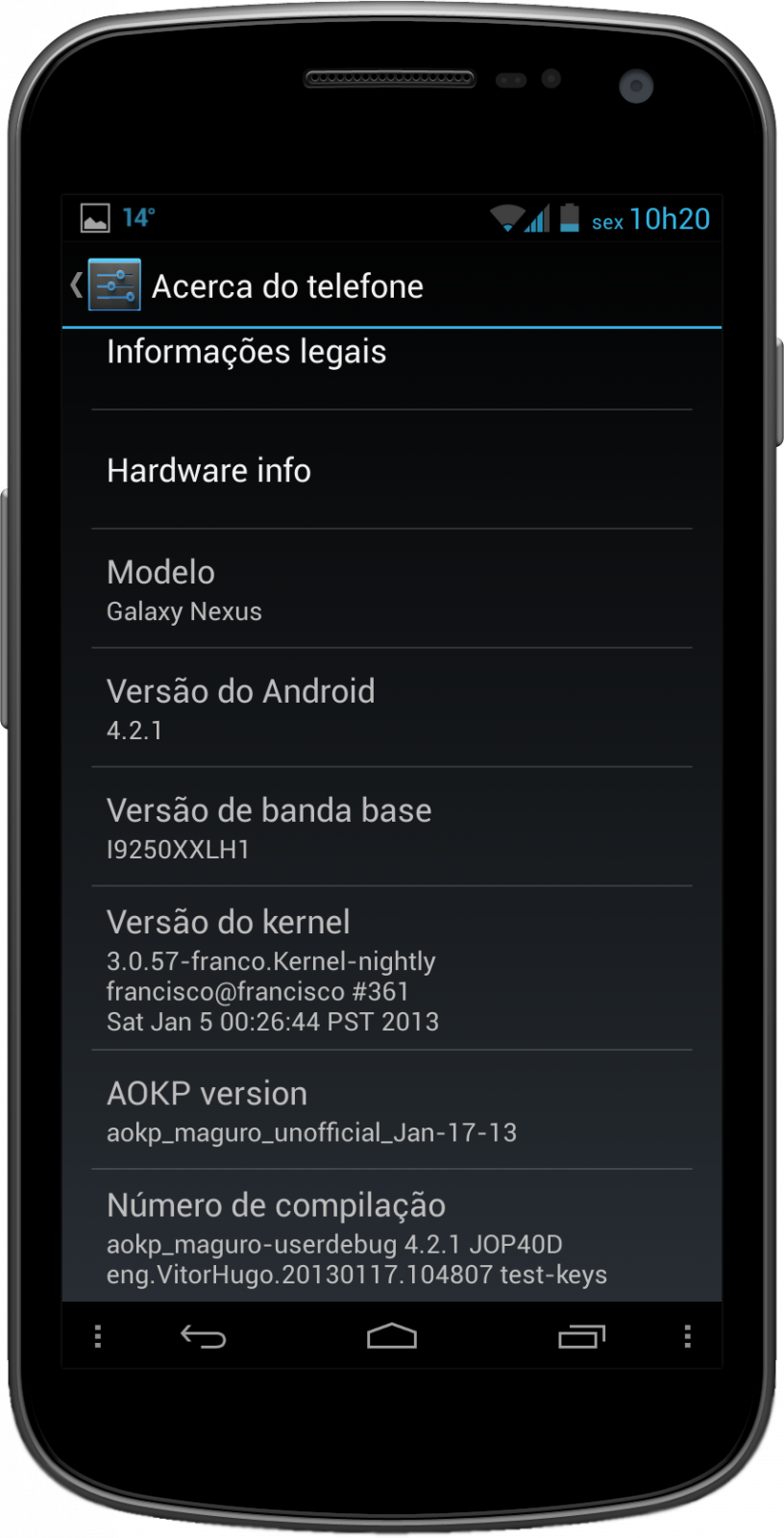Open the left three-dot menu in navigation bar
Image resolution: width=784 pixels, height=1538 pixels.
click(x=98, y=1336)
